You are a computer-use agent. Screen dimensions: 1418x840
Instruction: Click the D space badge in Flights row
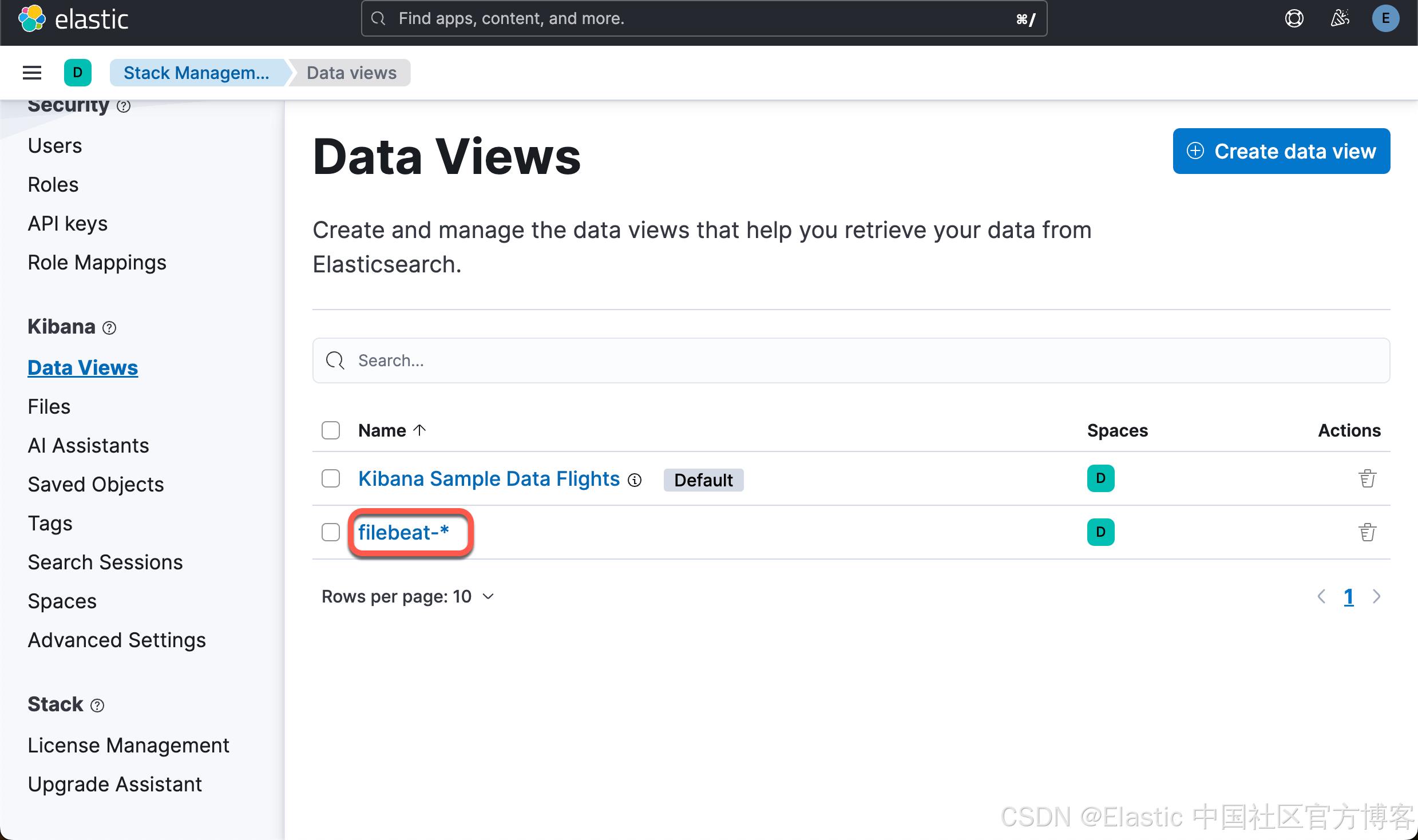coord(1100,478)
